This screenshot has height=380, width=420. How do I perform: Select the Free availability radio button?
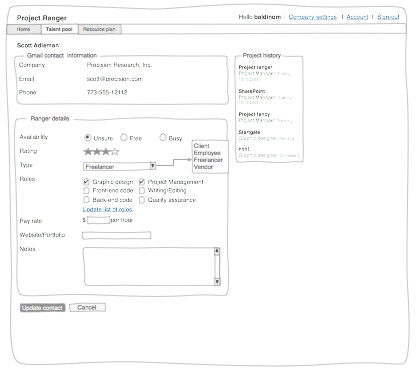point(124,137)
